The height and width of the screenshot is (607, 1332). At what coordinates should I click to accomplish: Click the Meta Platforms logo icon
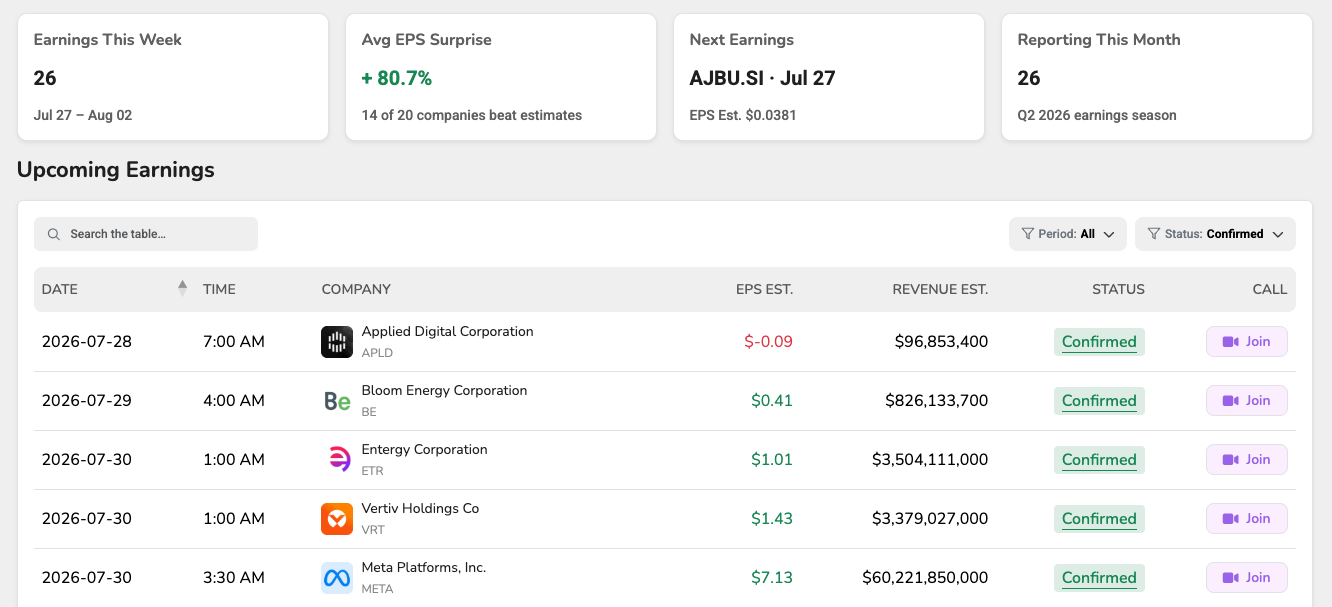337,578
